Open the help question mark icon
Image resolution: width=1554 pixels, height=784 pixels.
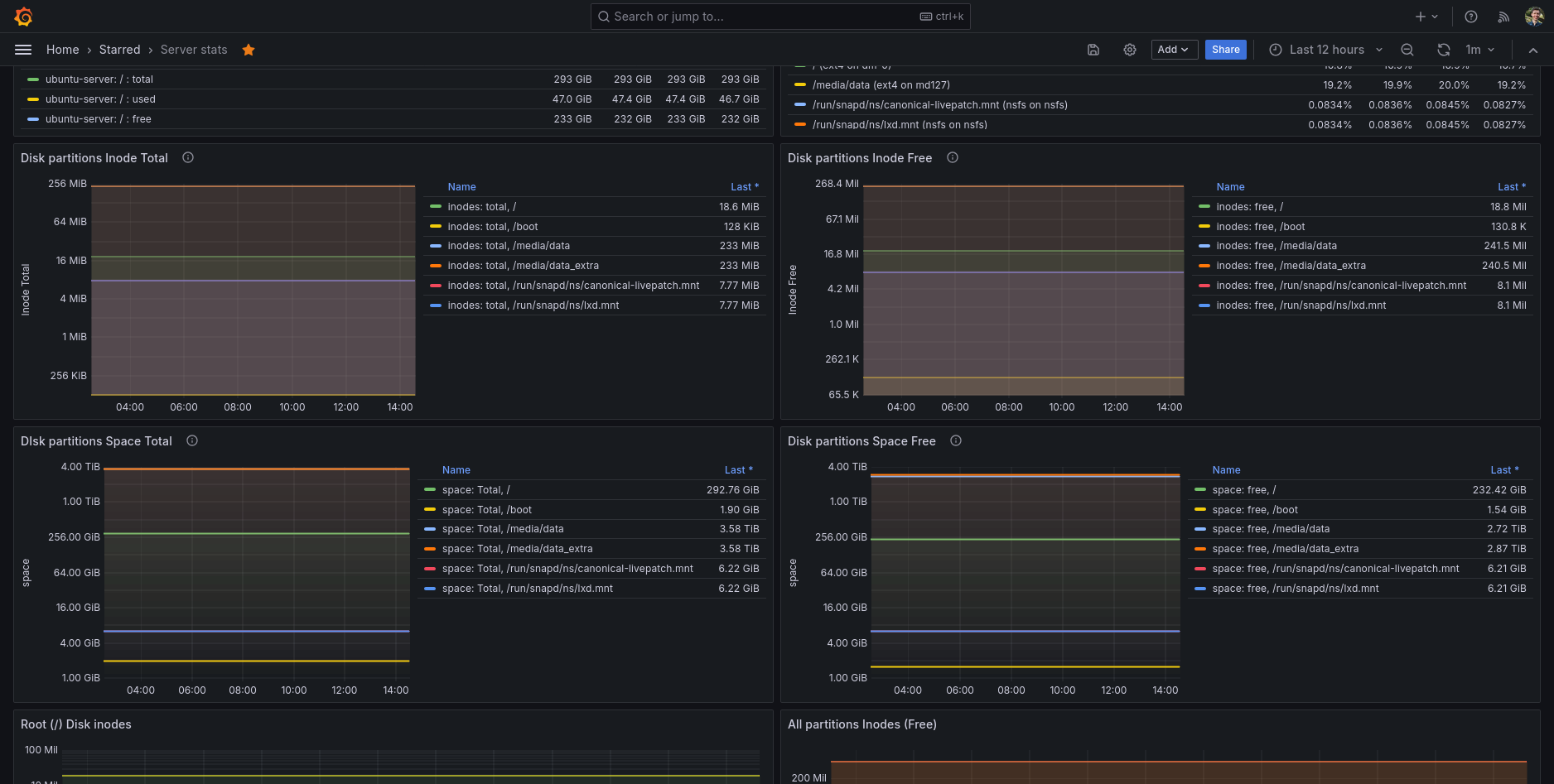(x=1471, y=17)
